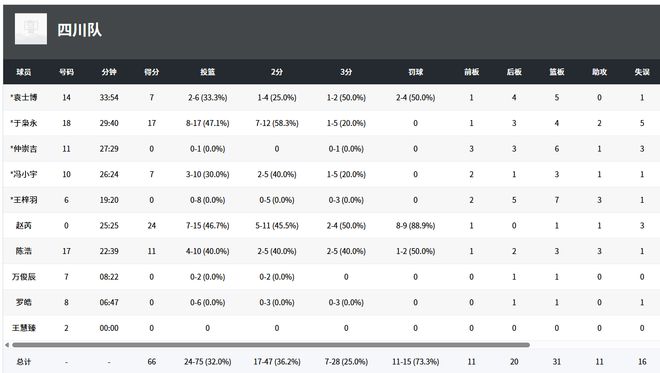
Task: Click the 篮板 column header
Action: [x=556, y=72]
